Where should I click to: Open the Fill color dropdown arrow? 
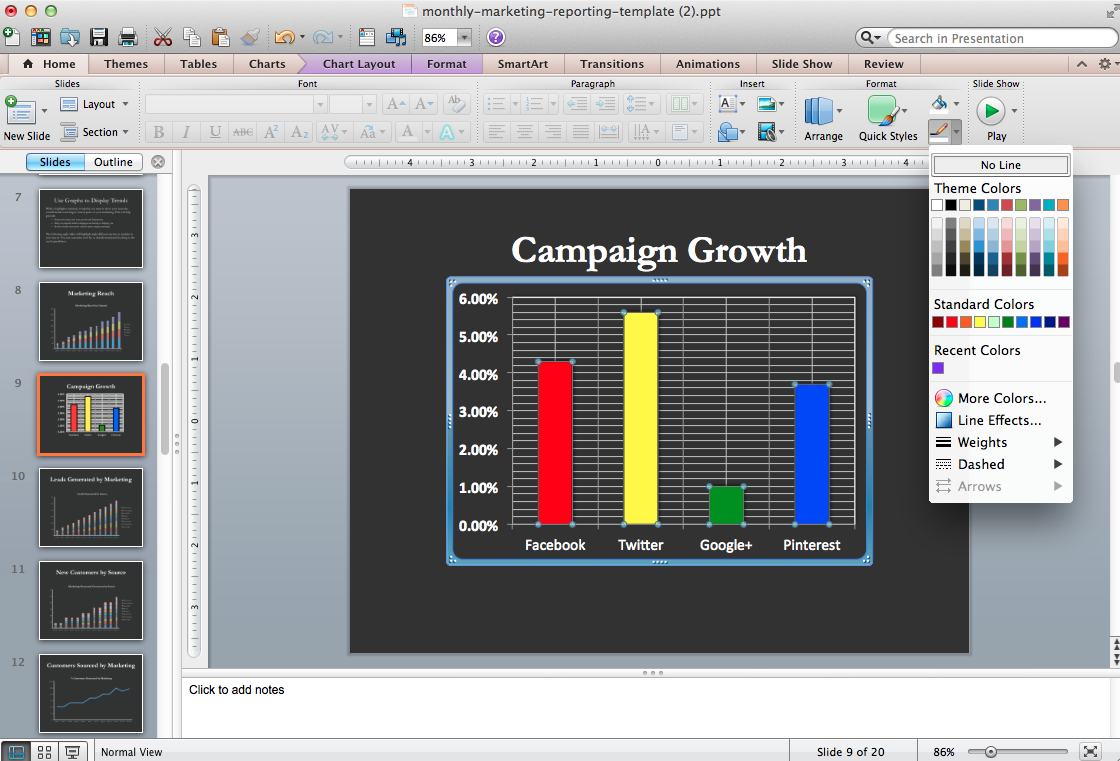coord(956,104)
